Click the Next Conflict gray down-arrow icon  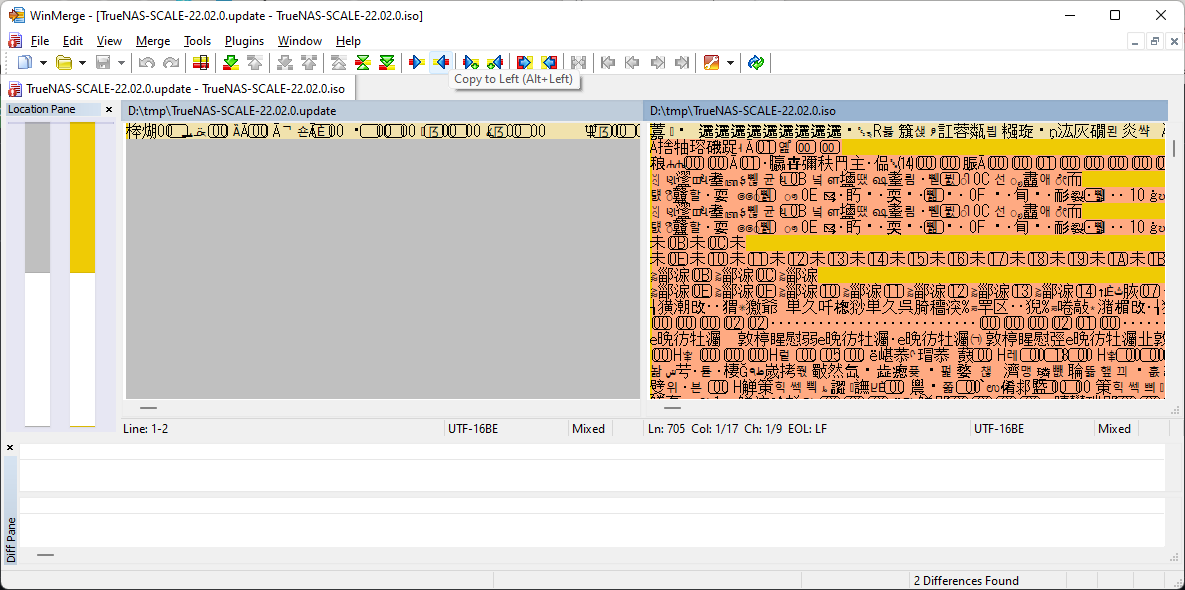pyautogui.click(x=285, y=63)
